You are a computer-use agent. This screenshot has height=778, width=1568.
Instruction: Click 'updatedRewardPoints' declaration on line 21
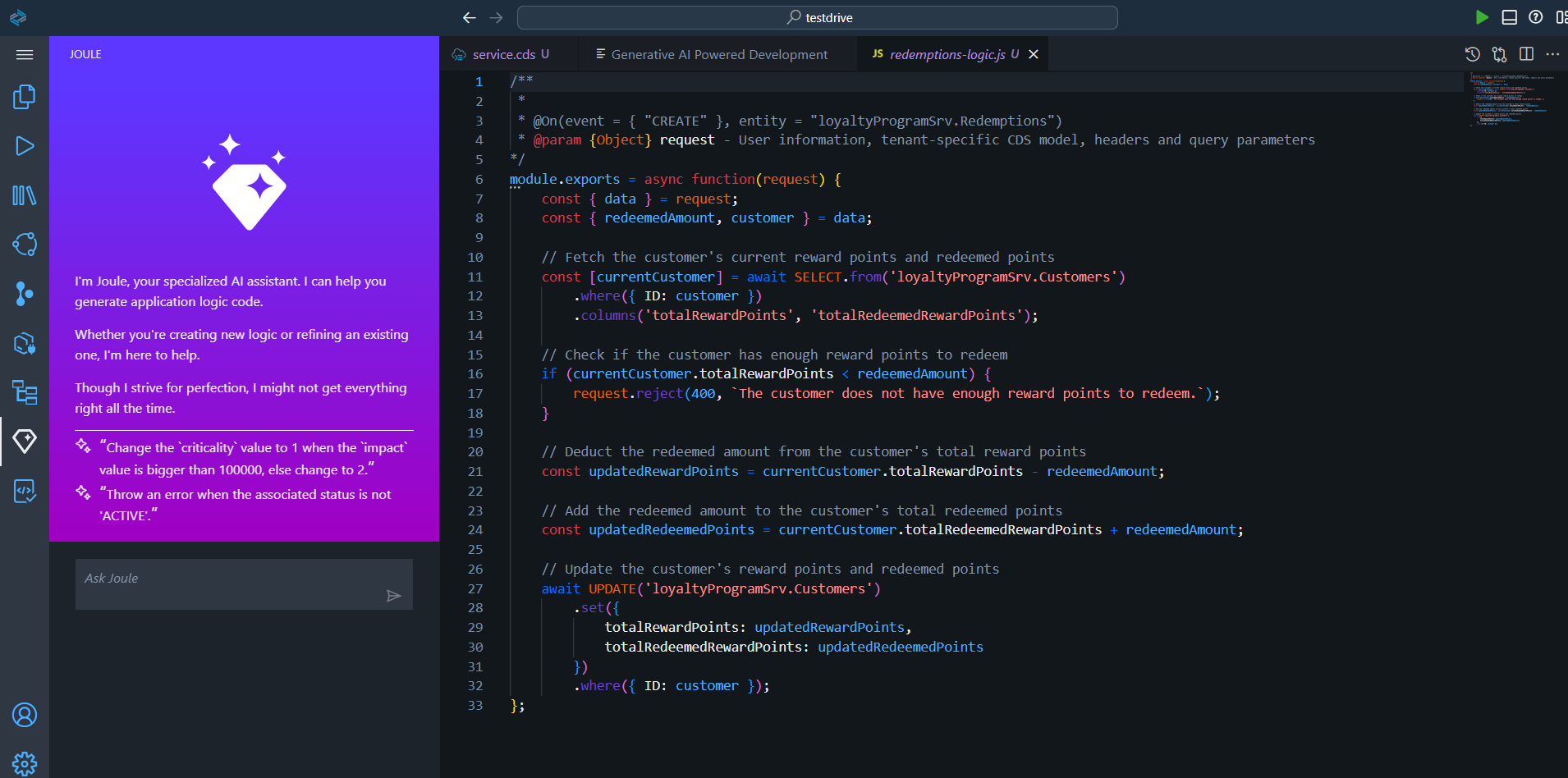663,471
